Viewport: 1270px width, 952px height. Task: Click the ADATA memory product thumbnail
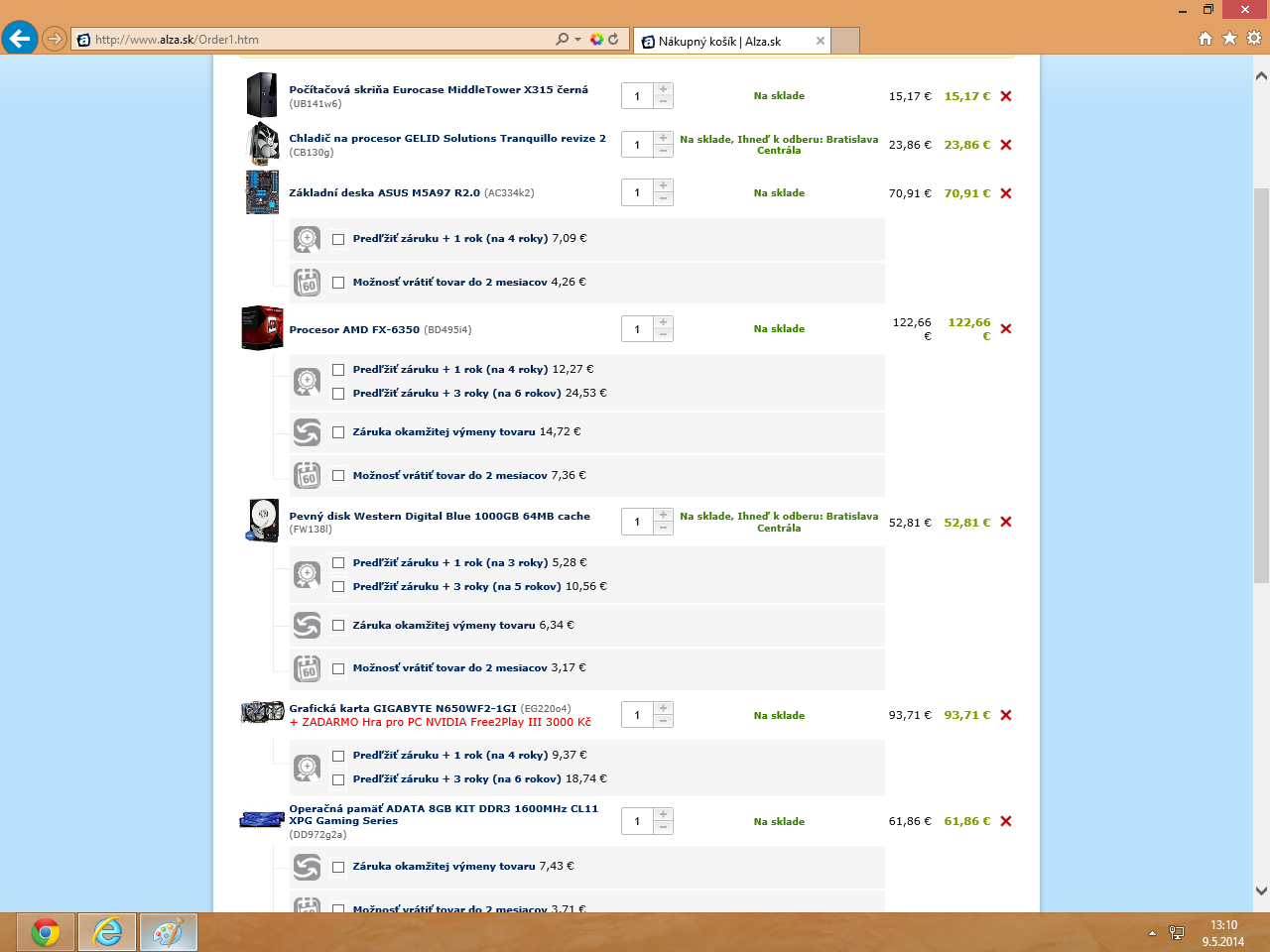point(263,820)
